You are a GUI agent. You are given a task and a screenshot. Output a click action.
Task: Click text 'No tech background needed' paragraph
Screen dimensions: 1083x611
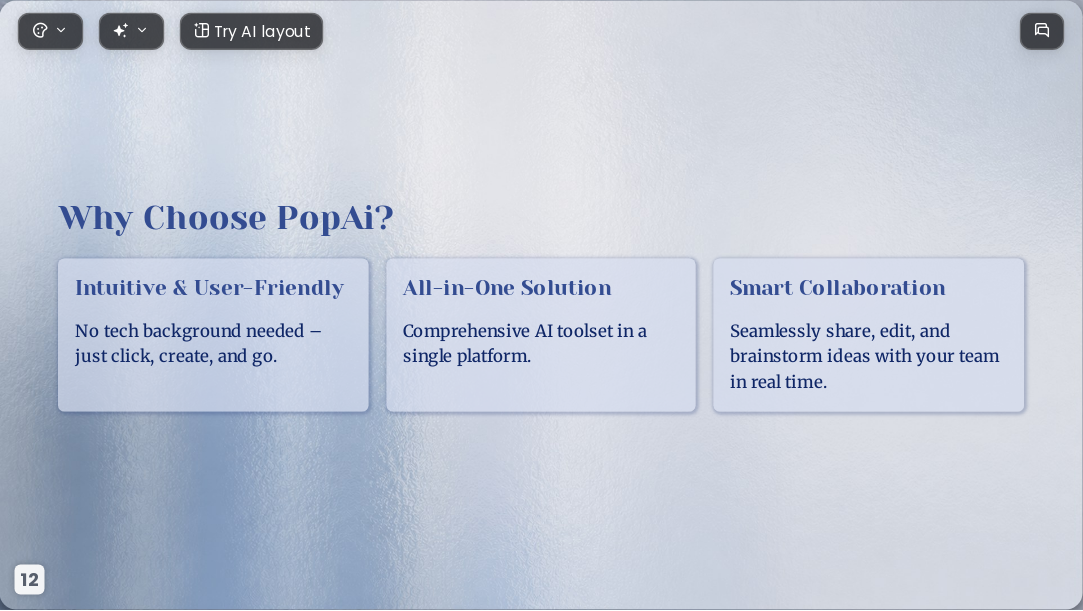click(198, 343)
